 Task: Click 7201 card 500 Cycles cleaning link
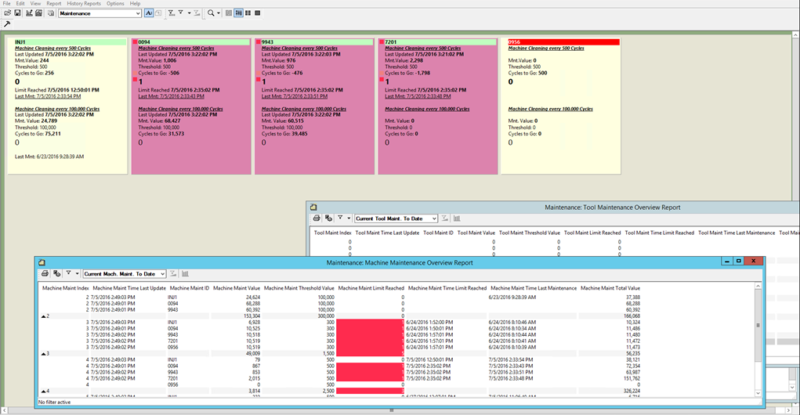coord(422,48)
